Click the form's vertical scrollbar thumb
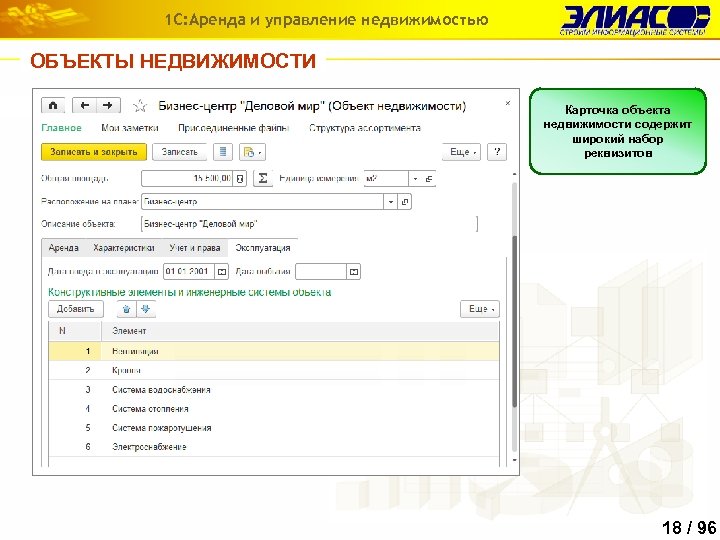The image size is (720, 540). tap(515, 321)
